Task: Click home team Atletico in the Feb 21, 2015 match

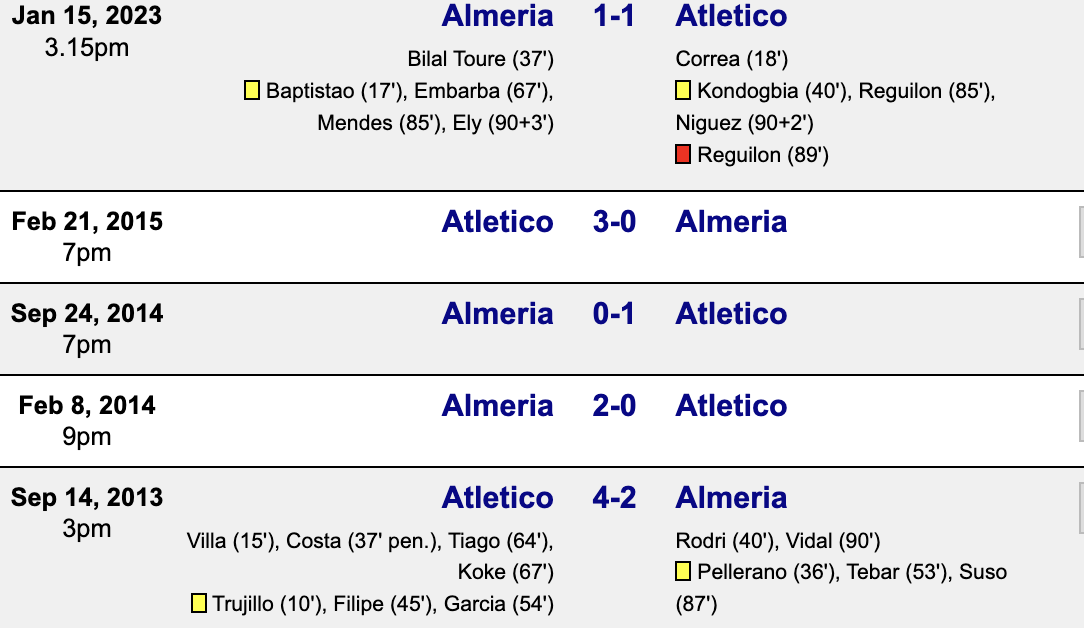Action: point(497,222)
